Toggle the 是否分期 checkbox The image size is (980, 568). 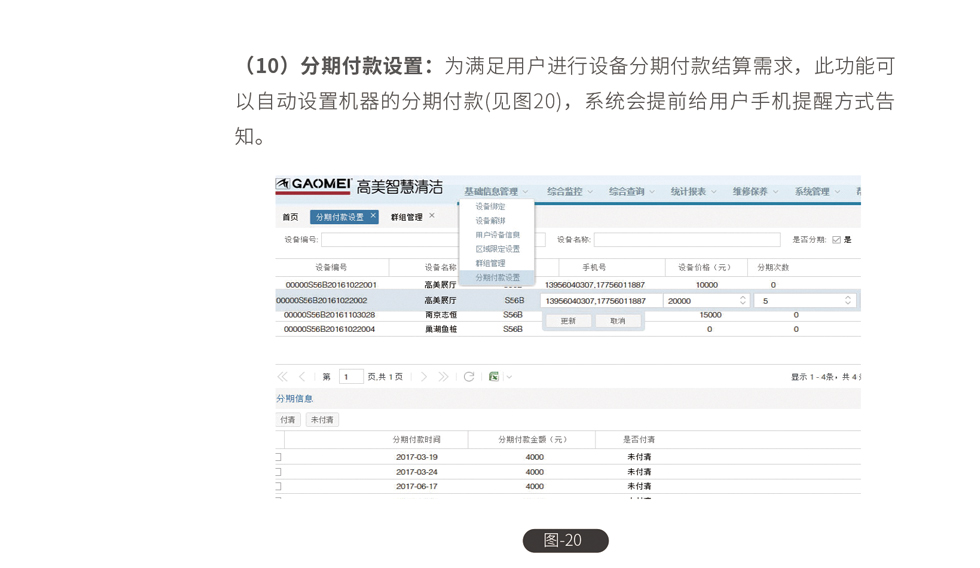pyautogui.click(x=836, y=240)
